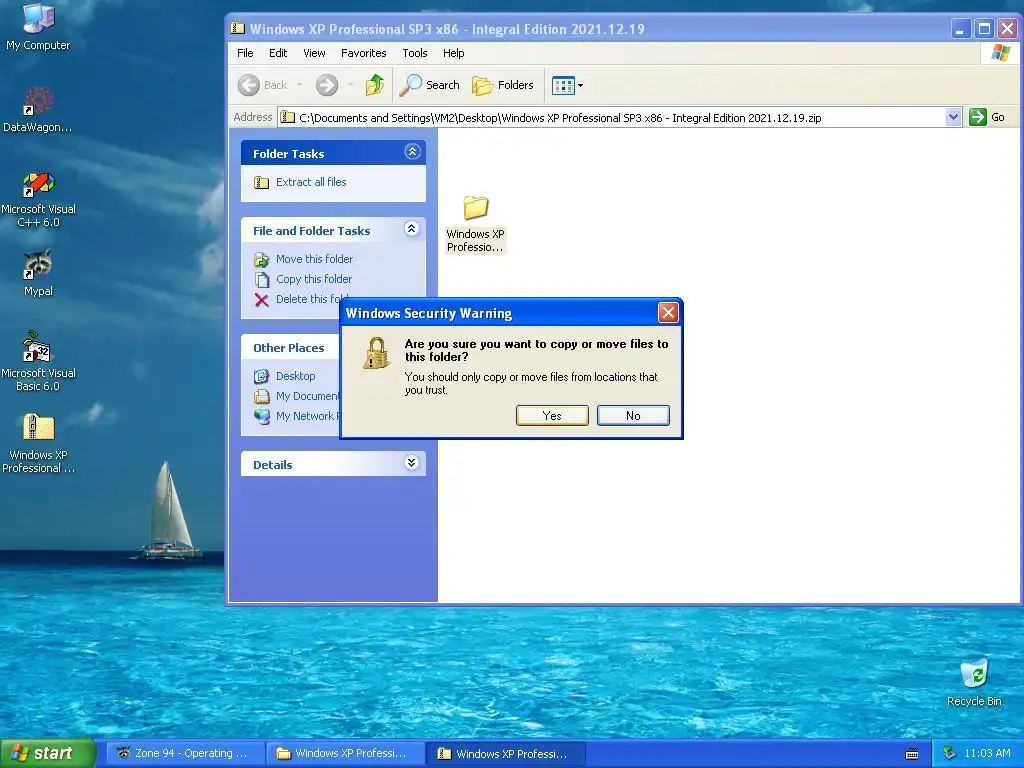This screenshot has width=1024, height=768.
Task: Go up one folder level
Action: (375, 85)
